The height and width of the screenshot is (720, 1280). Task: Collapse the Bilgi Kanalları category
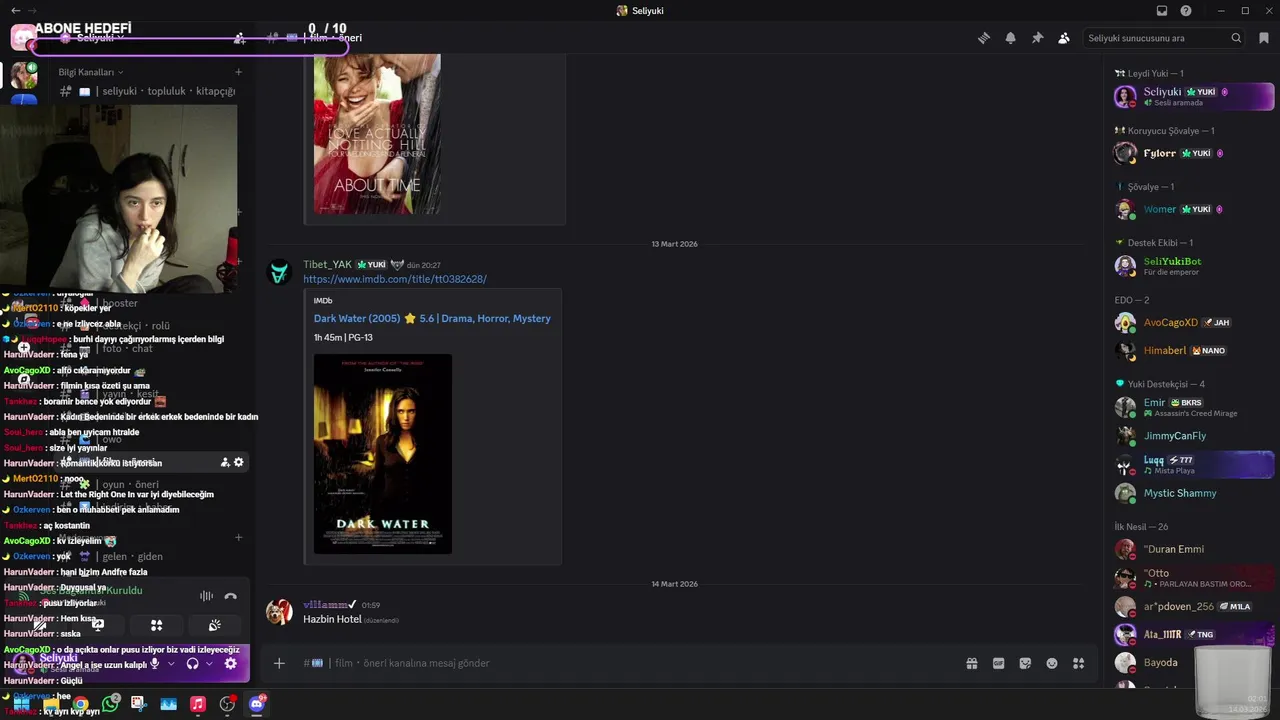tap(90, 72)
